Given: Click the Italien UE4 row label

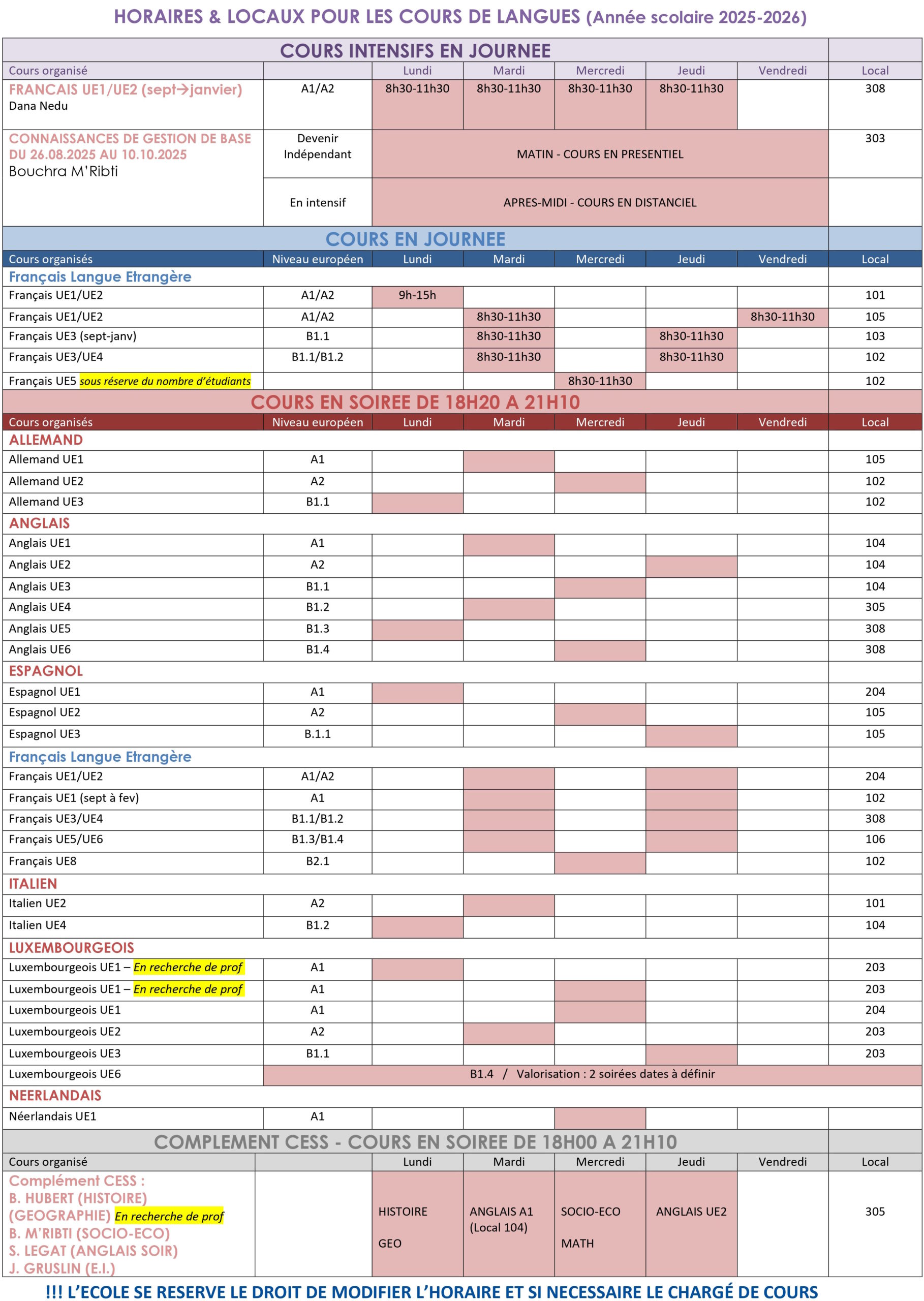Looking at the screenshot, I should point(38,925).
